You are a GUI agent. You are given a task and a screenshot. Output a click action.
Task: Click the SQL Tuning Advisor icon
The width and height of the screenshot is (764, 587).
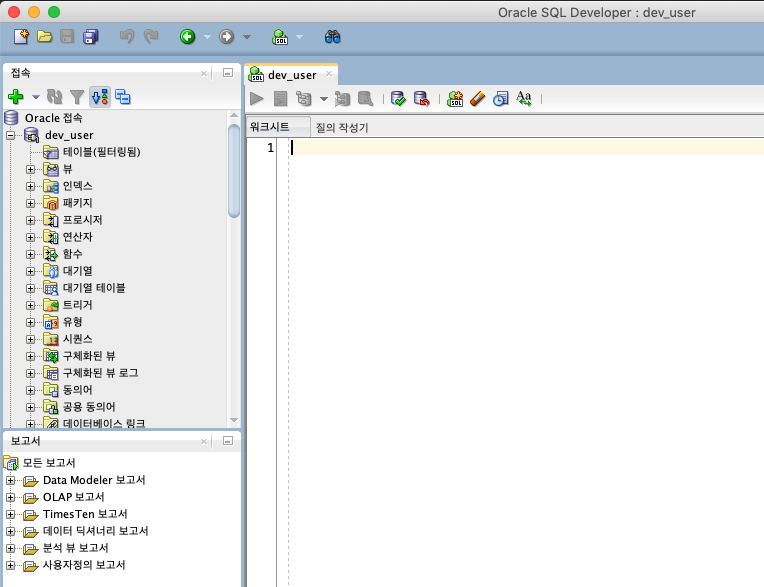[x=365, y=99]
